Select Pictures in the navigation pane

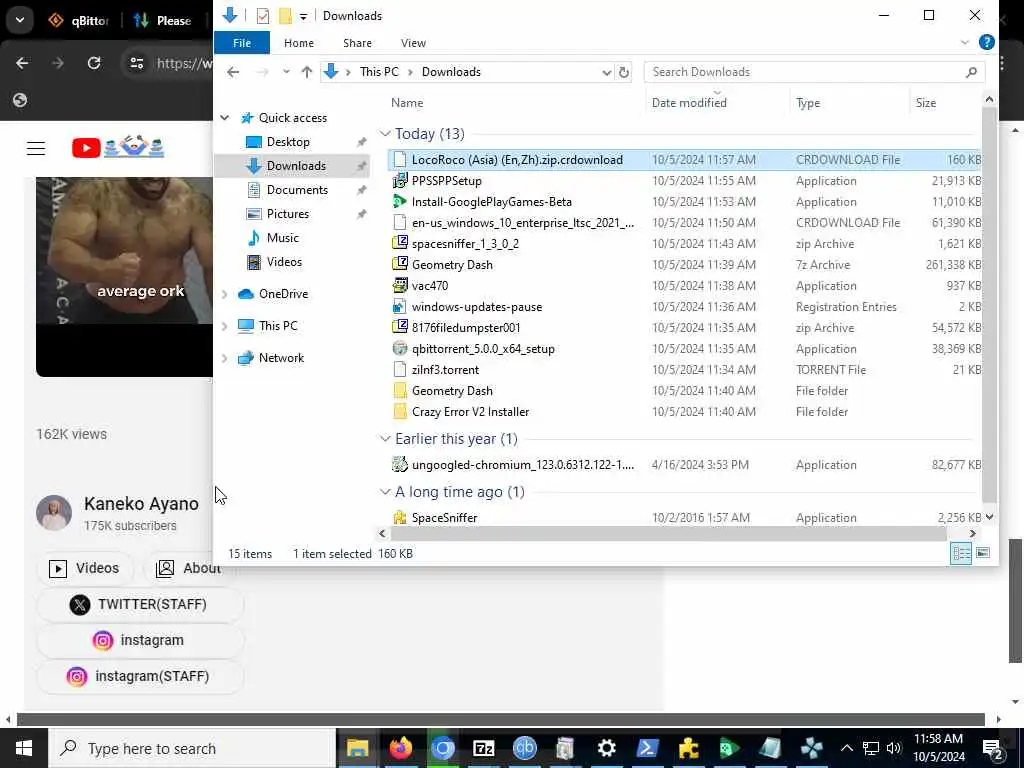click(x=287, y=214)
